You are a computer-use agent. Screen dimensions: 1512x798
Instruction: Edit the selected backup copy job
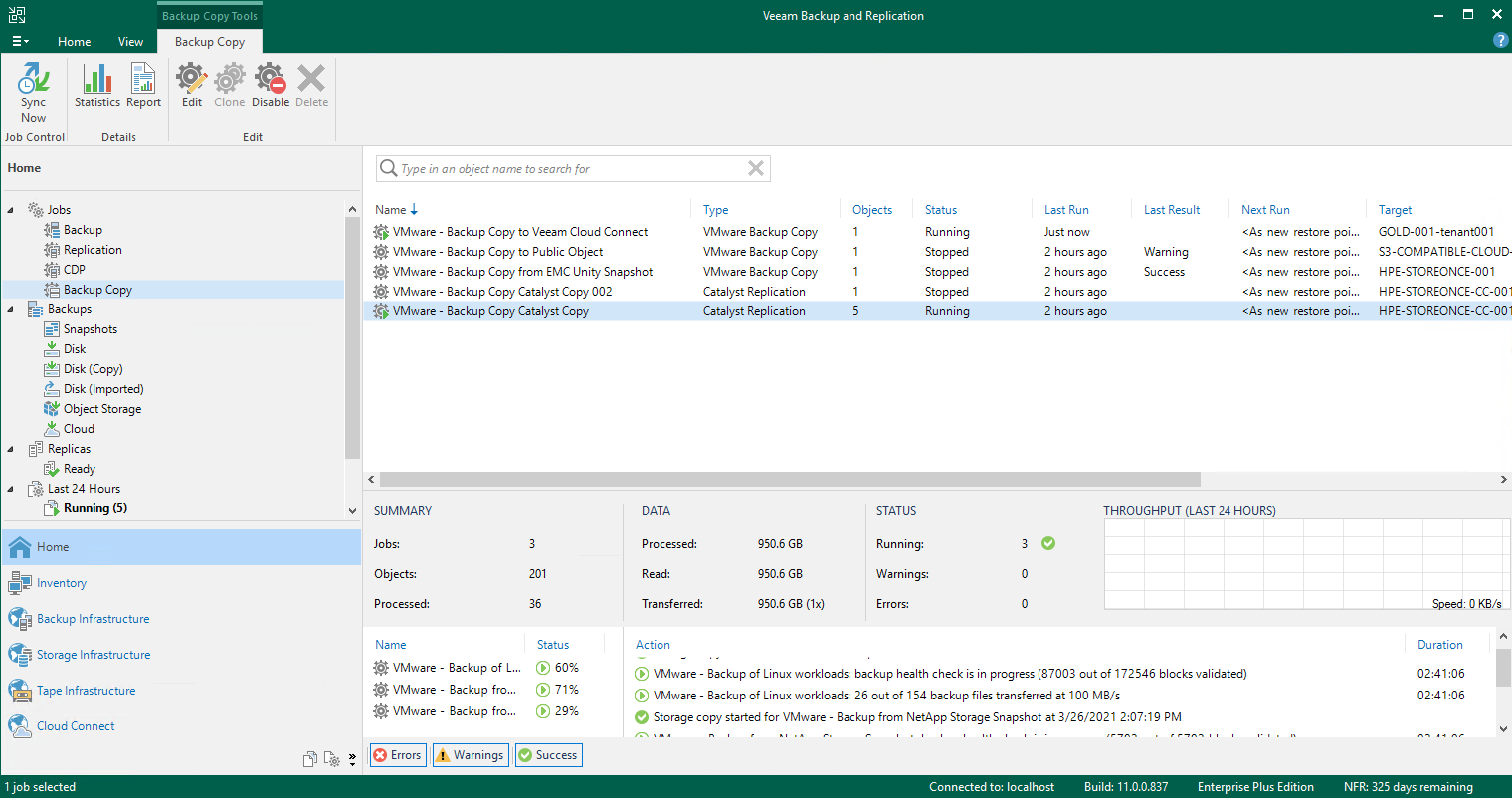coord(192,86)
